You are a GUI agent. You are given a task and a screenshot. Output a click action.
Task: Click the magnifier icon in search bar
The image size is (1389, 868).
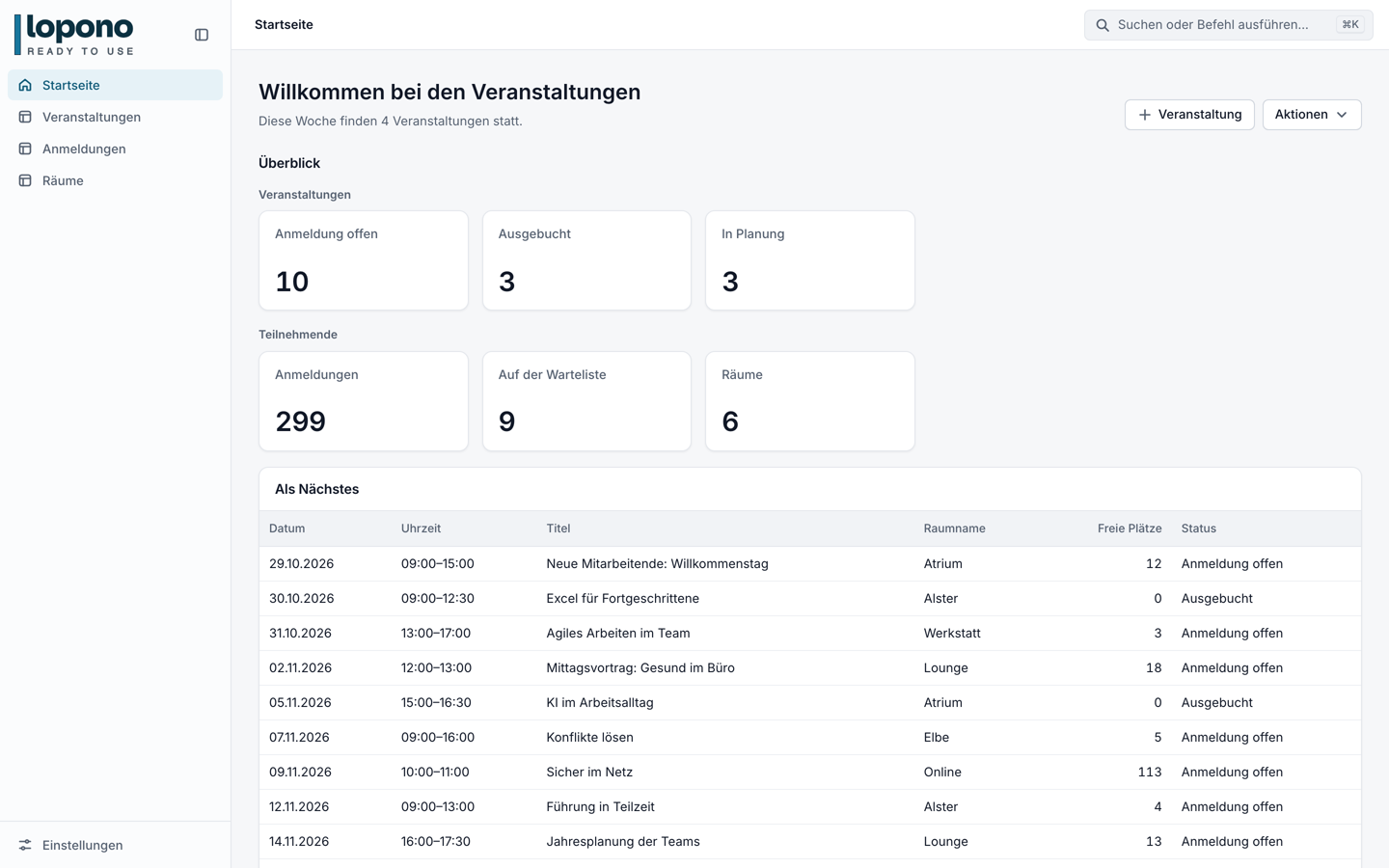coord(1103,25)
